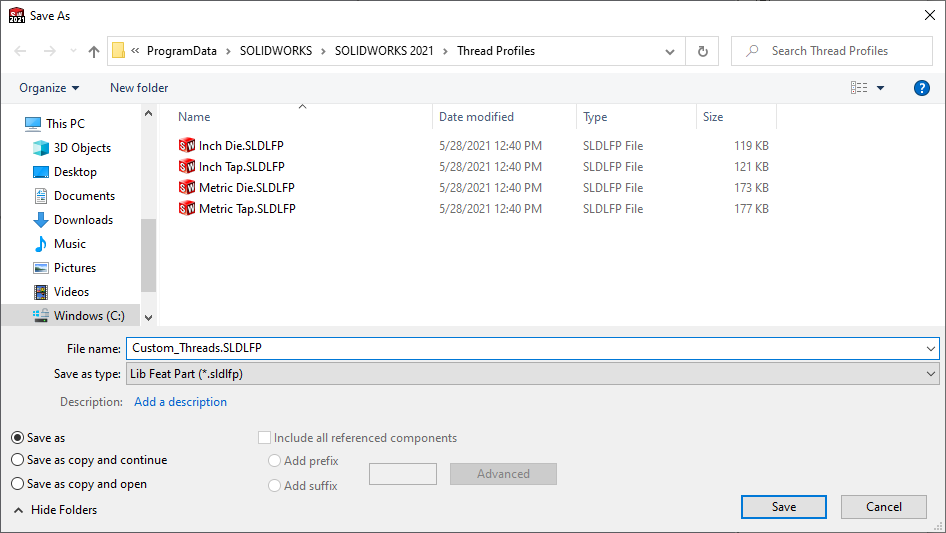Open the Save as type dropdown
Screen dimensions: 946x533
click(x=532, y=374)
